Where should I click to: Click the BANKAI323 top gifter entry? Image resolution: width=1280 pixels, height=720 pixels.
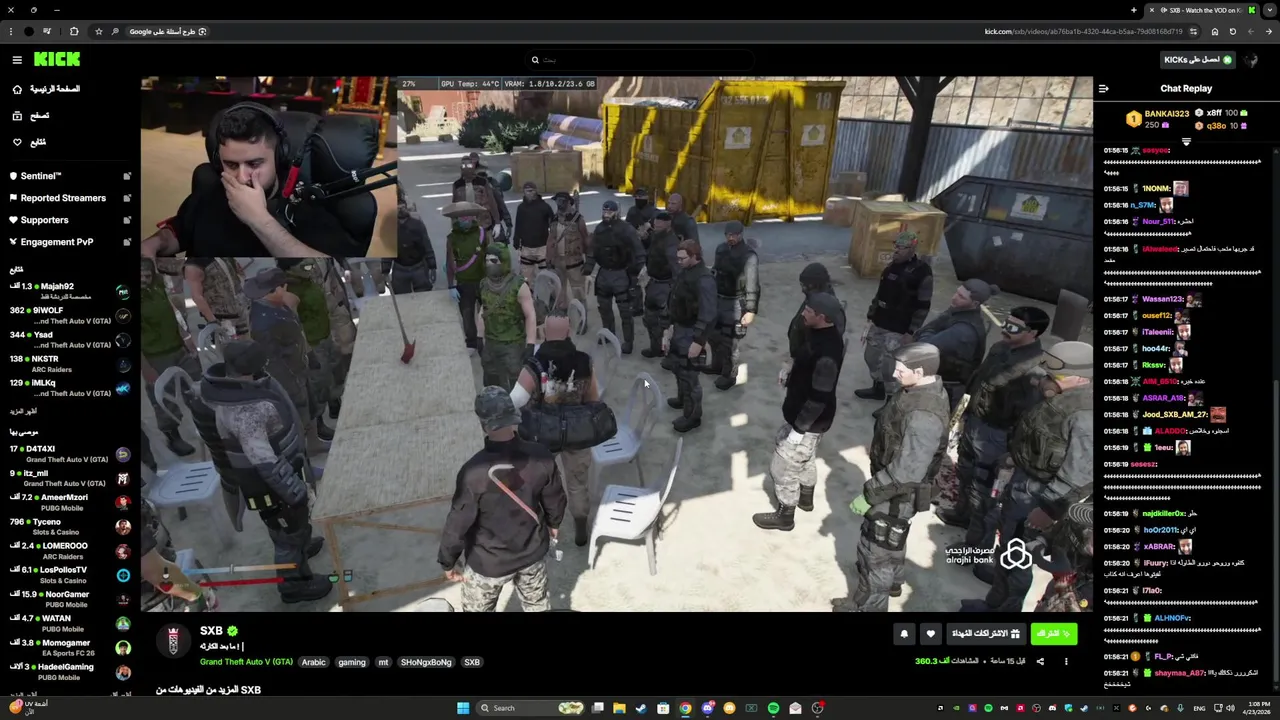click(x=1157, y=119)
